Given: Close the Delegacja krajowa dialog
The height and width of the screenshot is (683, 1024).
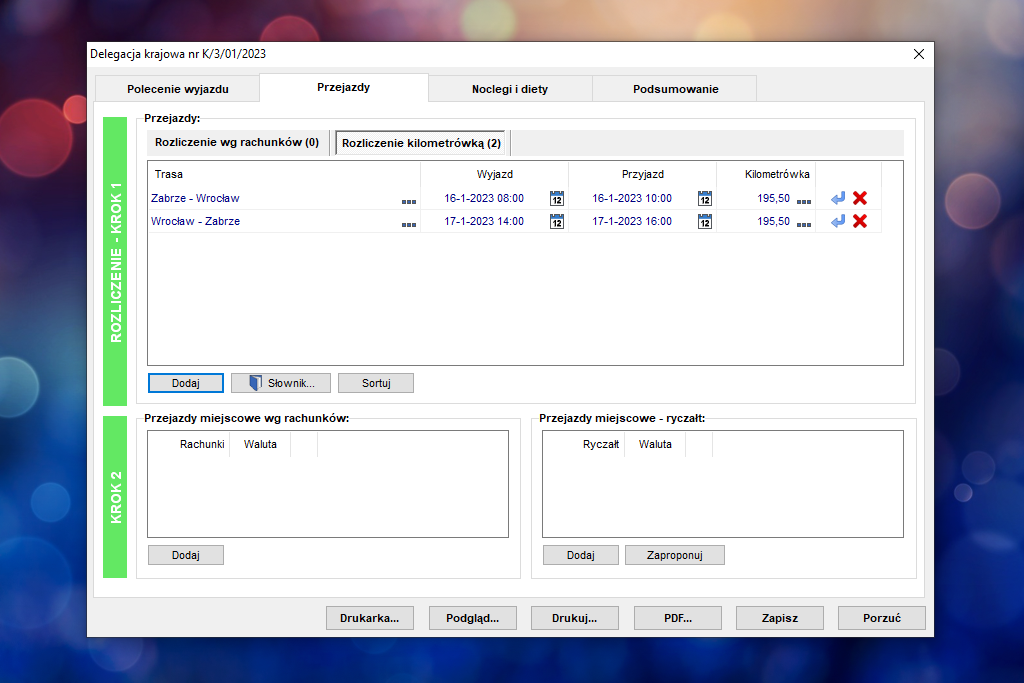Looking at the screenshot, I should tap(919, 54).
